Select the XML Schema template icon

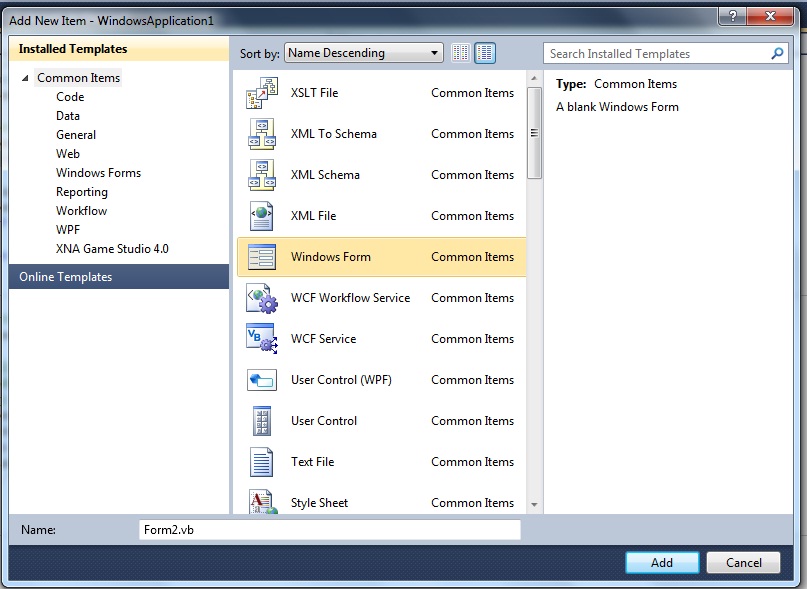click(261, 174)
